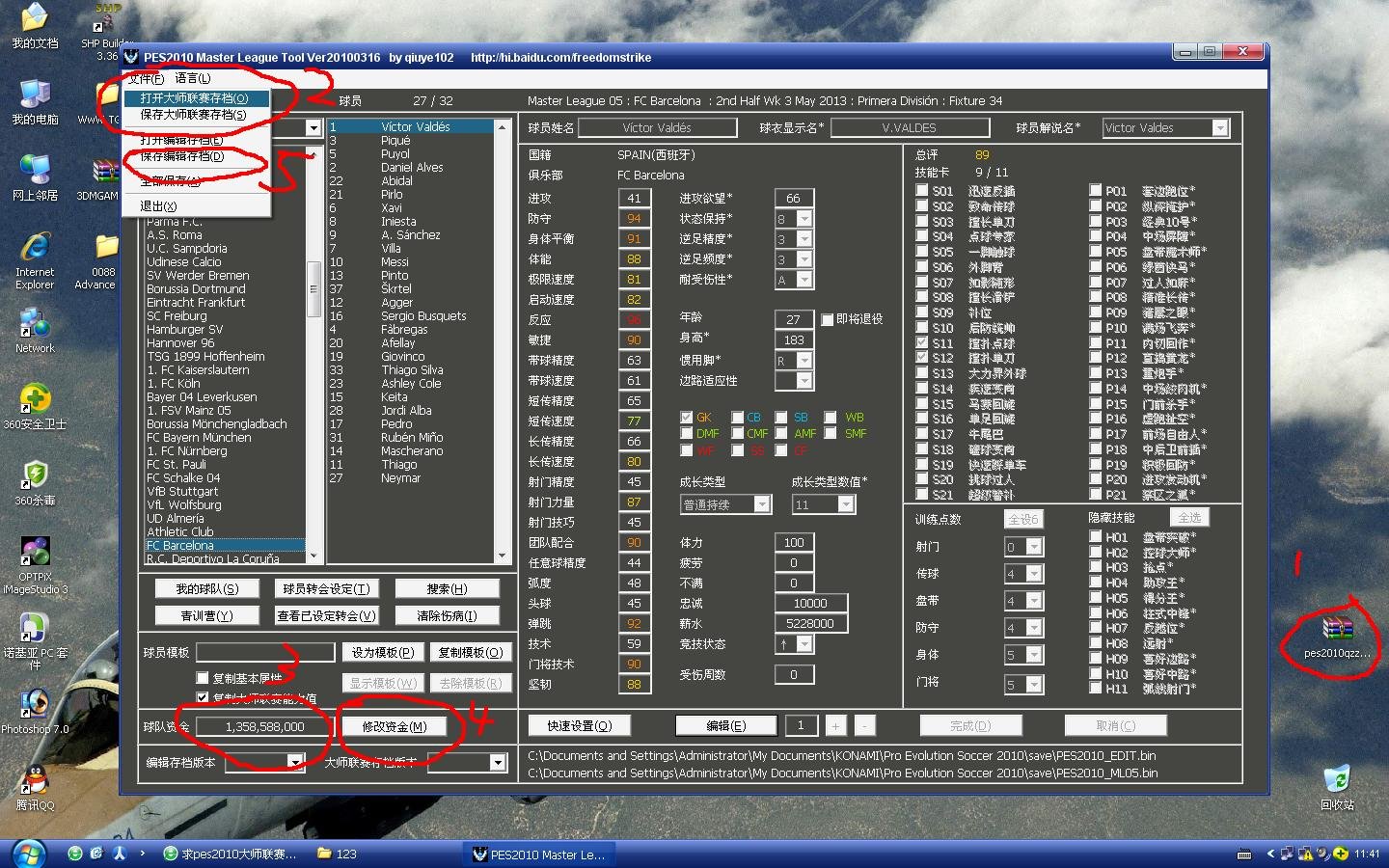This screenshot has width=1389, height=868.
Task: Uncheck the GK position checkbox
Action: click(x=687, y=418)
